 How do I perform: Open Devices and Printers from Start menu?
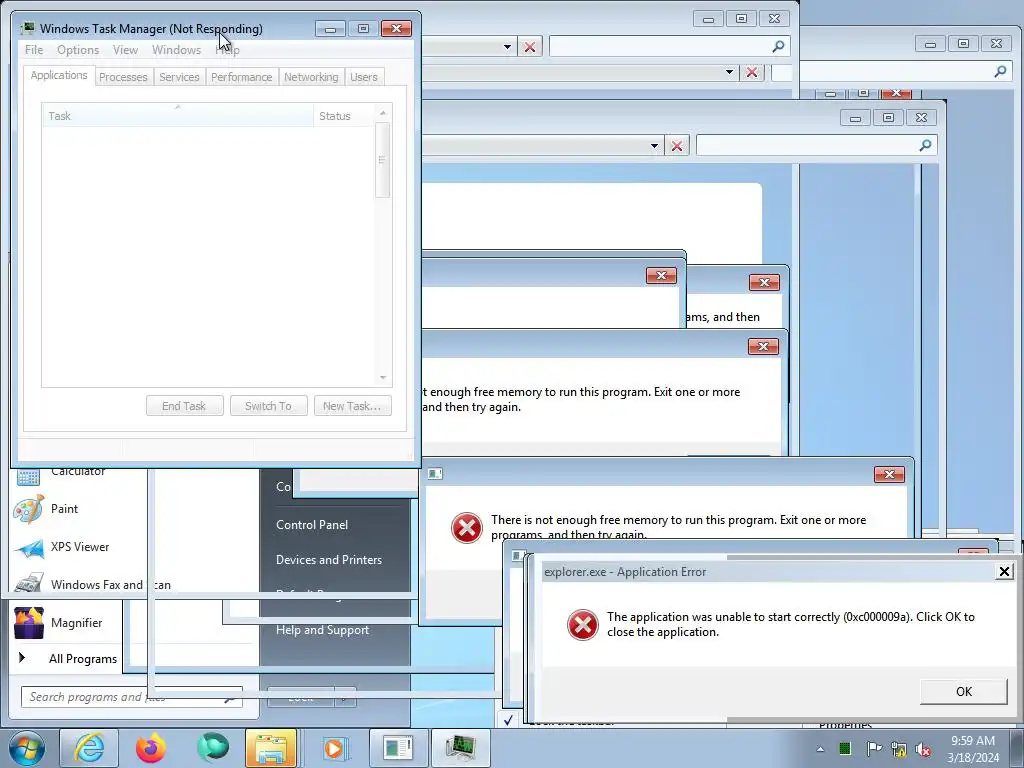point(328,560)
